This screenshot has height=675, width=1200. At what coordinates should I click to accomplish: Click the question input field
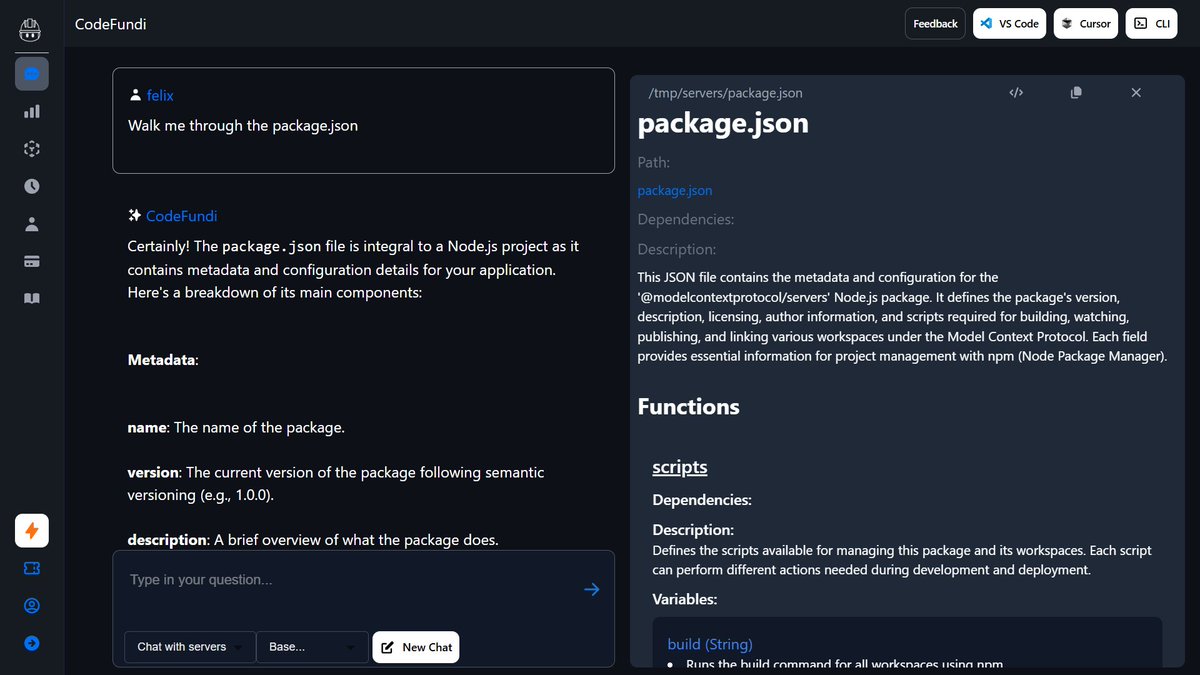[350, 580]
